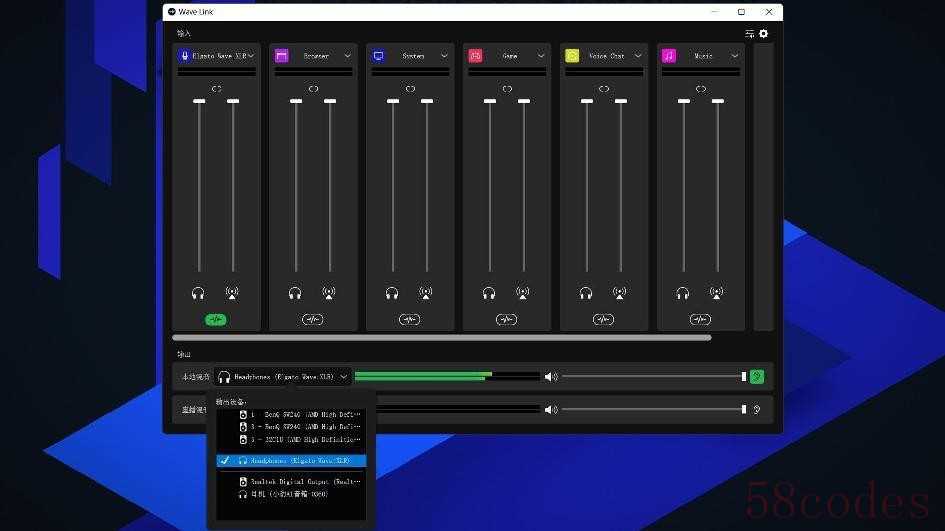The image size is (945, 531).
Task: Click the monitor mix output volume slider
Action: tap(655, 377)
